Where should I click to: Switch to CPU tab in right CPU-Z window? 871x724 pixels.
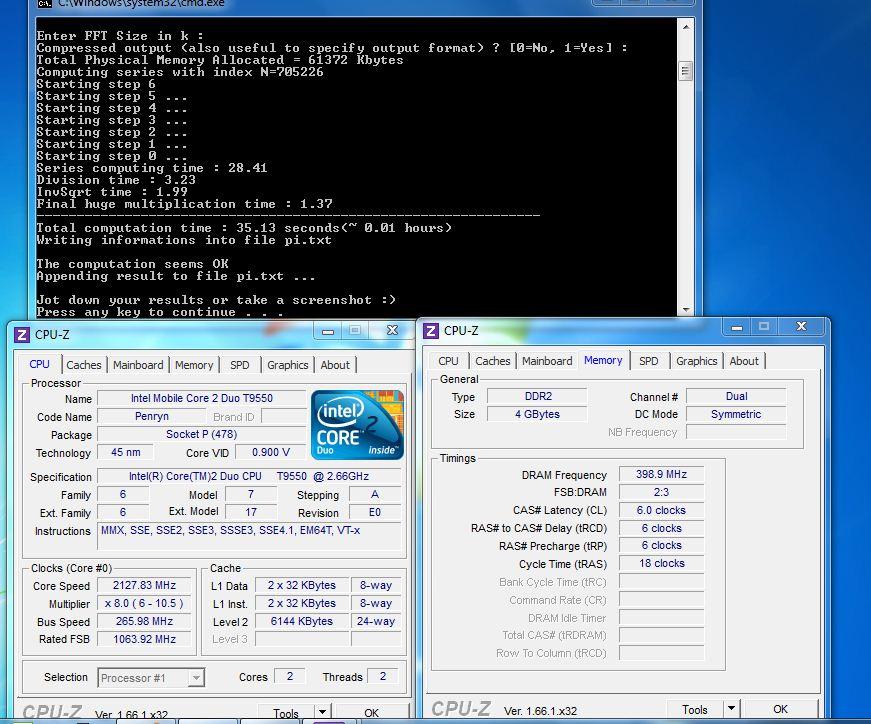tap(448, 361)
